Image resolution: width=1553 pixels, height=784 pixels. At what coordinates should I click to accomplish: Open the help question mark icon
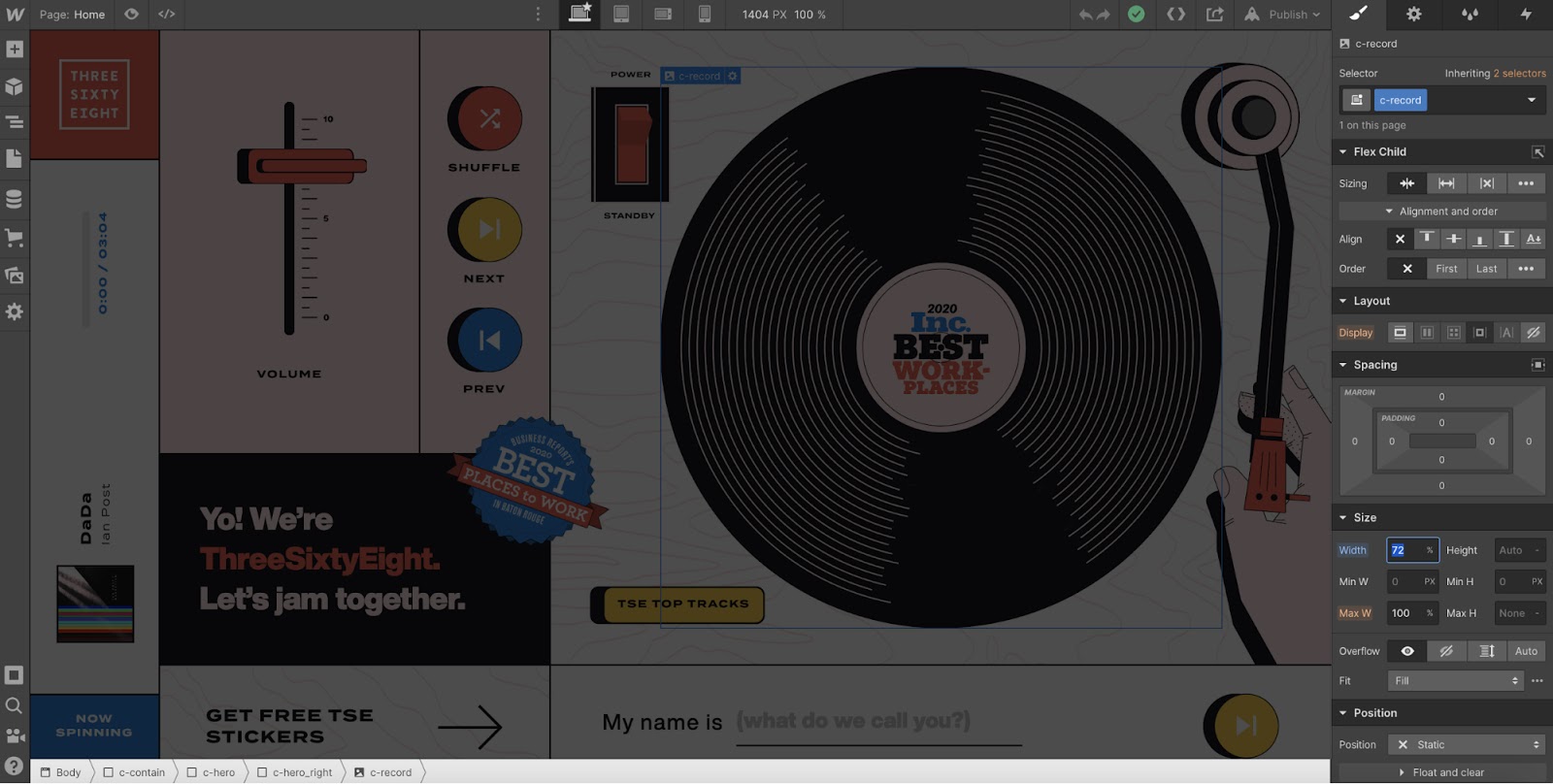coord(15,766)
